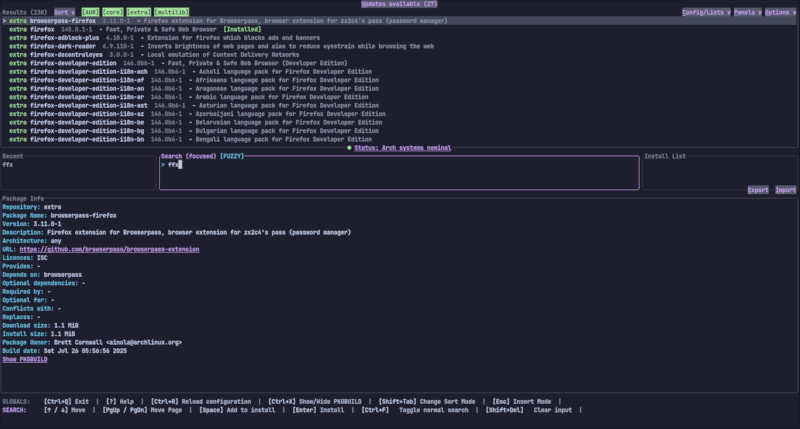Viewport: 800px width, 429px height.
Task: Click the Show PKGBUILD link
Action: [24, 360]
